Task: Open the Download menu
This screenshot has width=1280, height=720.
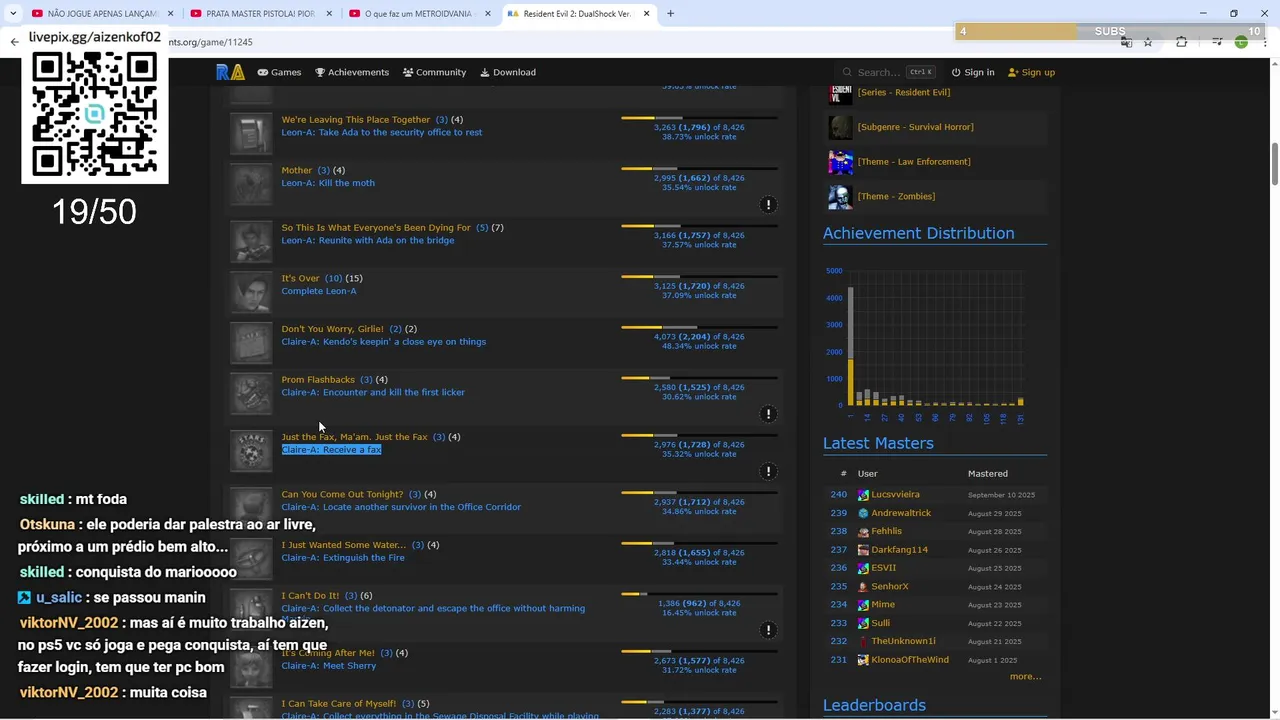Action: [x=508, y=72]
